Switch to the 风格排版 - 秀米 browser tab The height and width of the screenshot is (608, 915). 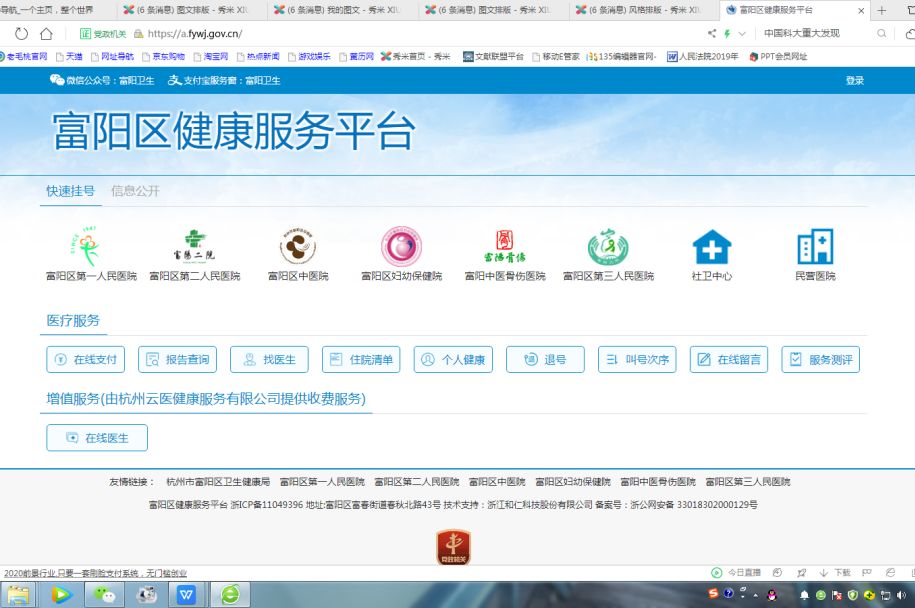[644, 10]
